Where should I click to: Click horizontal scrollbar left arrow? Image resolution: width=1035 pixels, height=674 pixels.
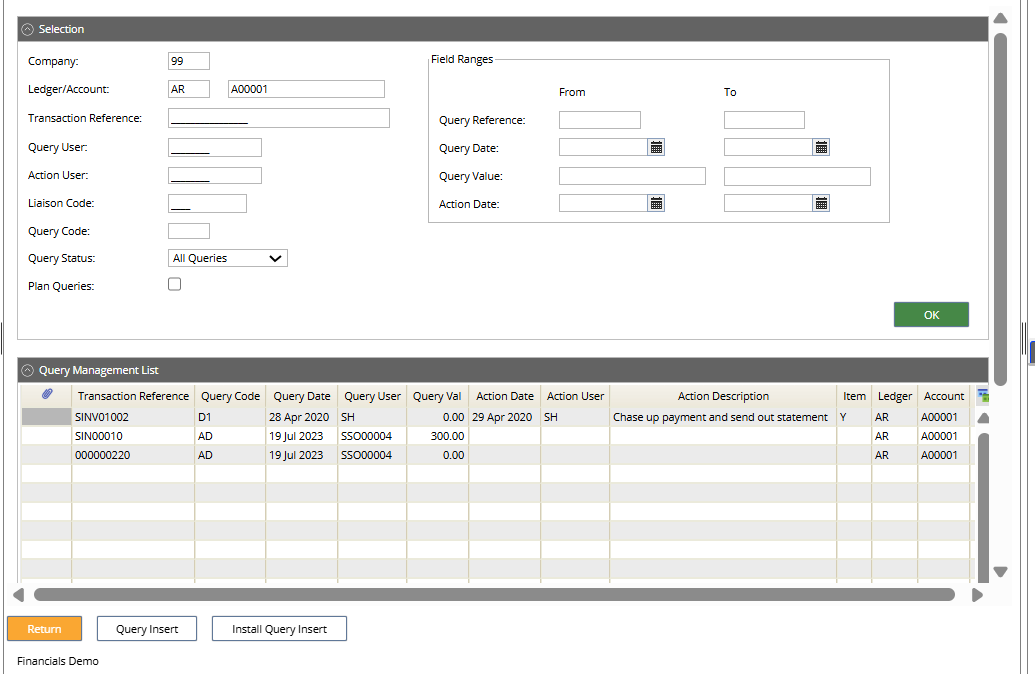point(18,595)
